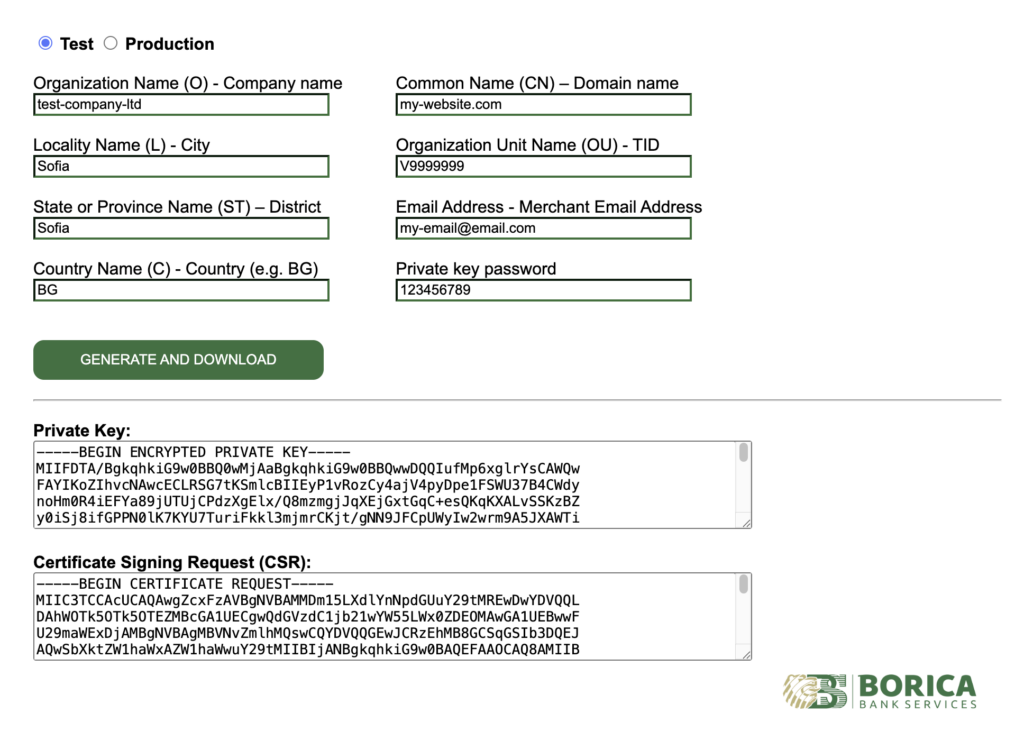Switch to the Production radio button
1024x731 pixels.
110,43
